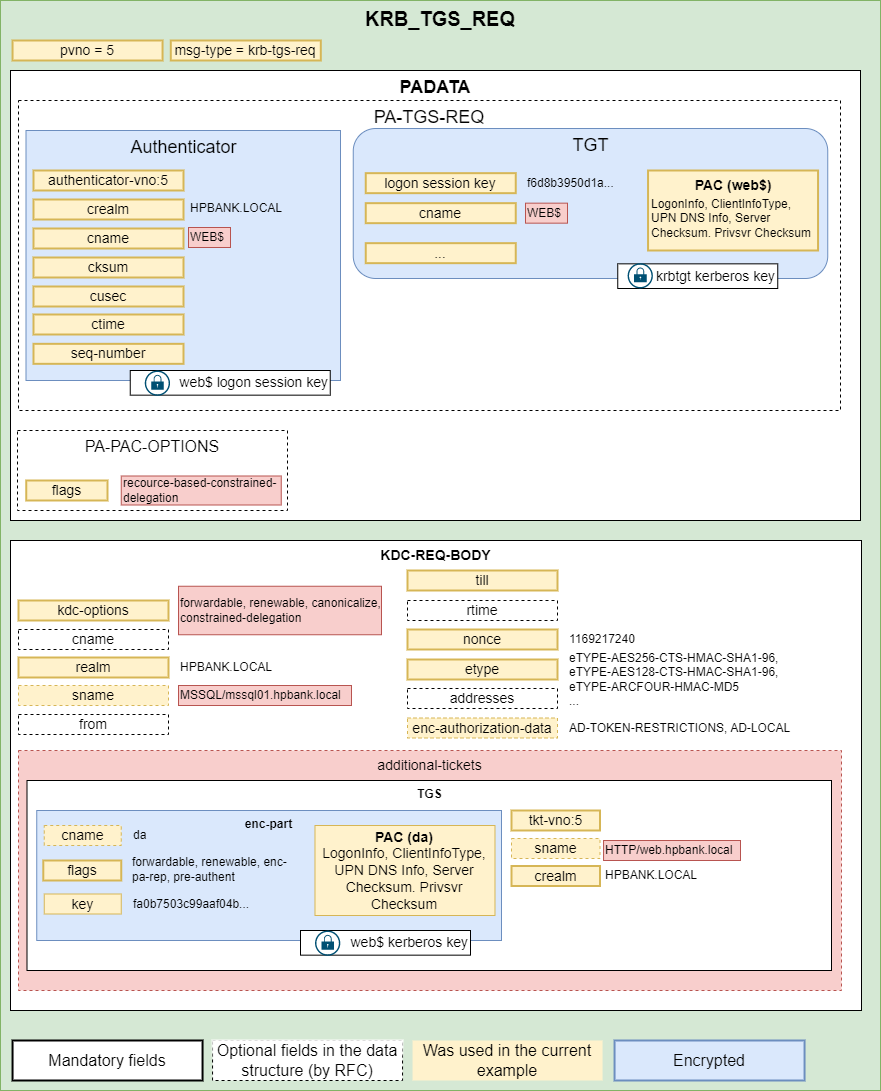The height and width of the screenshot is (1091, 881).
Task: Click the Mandatory fields legend box
Action: [107, 1060]
